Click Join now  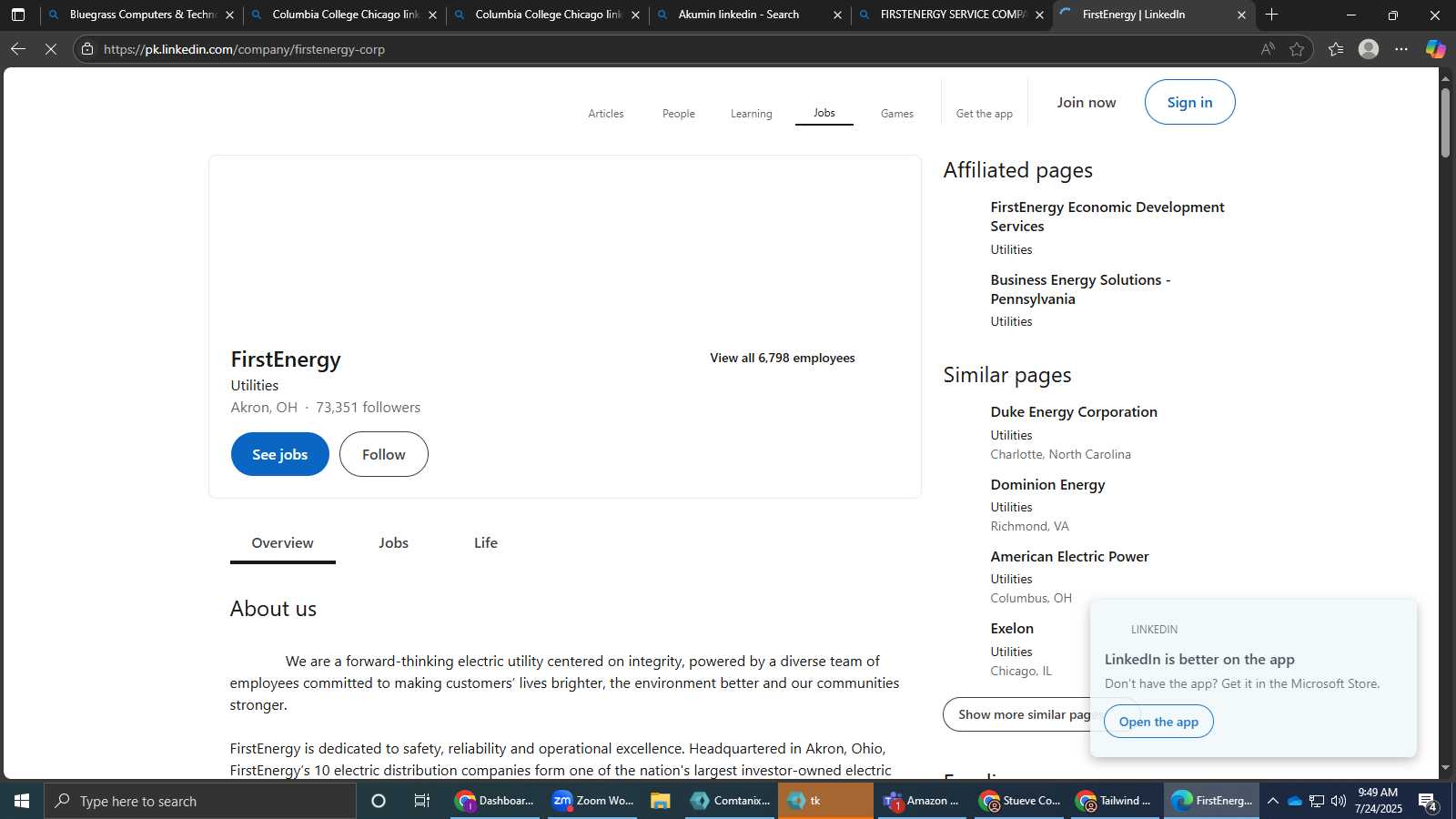(1087, 103)
